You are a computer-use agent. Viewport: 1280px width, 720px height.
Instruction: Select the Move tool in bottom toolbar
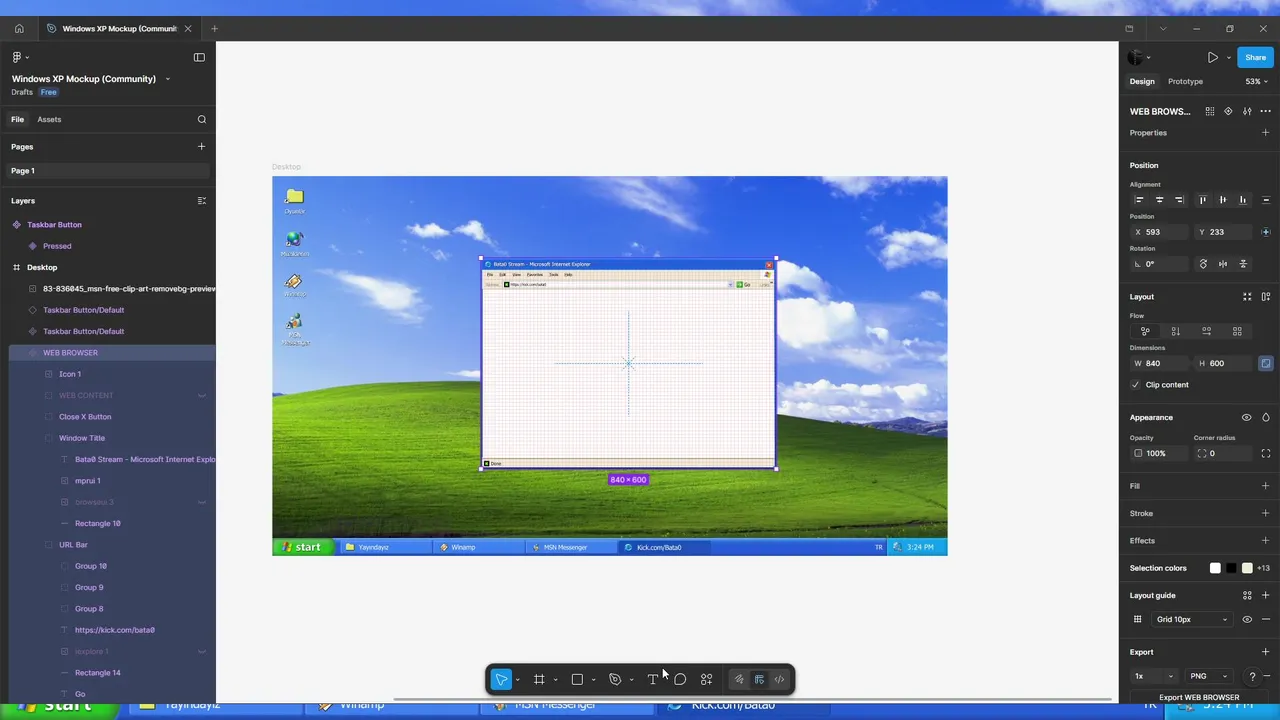pyautogui.click(x=501, y=680)
